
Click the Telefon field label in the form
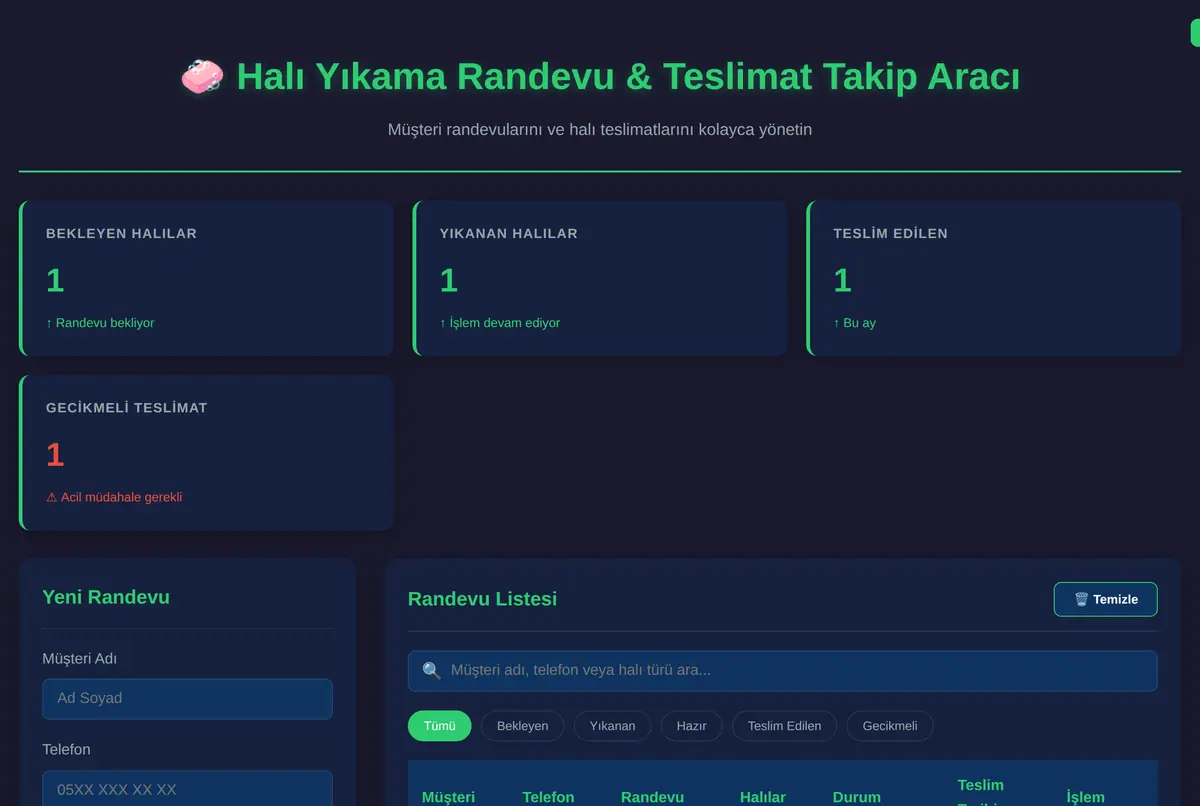click(66, 750)
